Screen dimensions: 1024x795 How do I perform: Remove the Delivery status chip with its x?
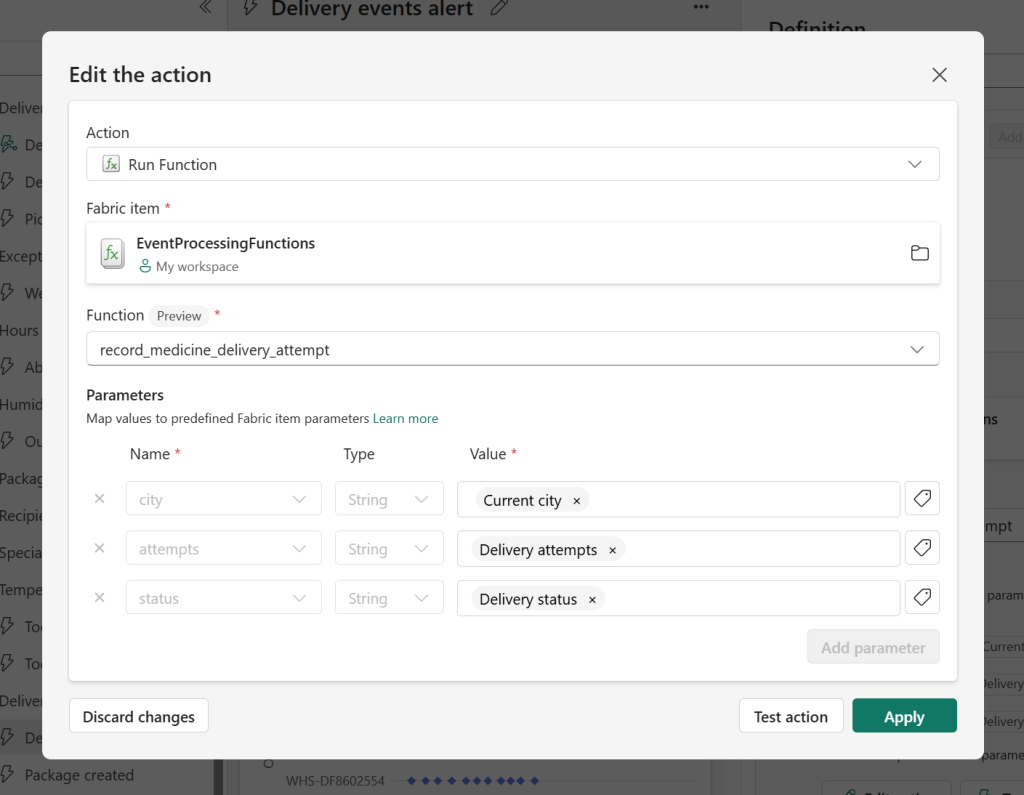[593, 599]
